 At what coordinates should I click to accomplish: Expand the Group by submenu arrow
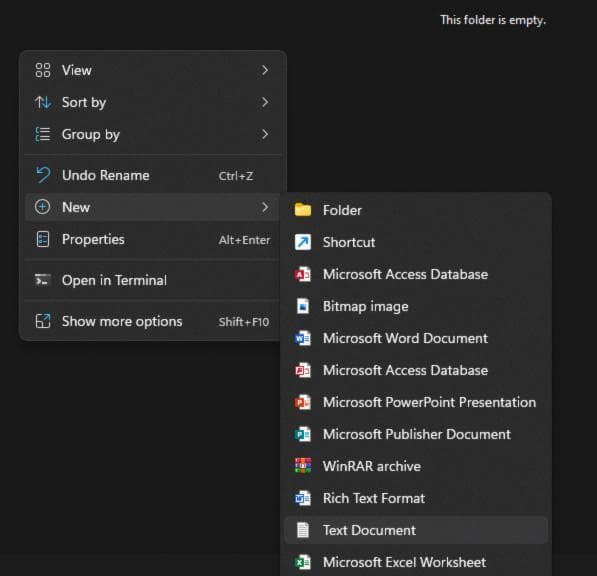point(265,134)
